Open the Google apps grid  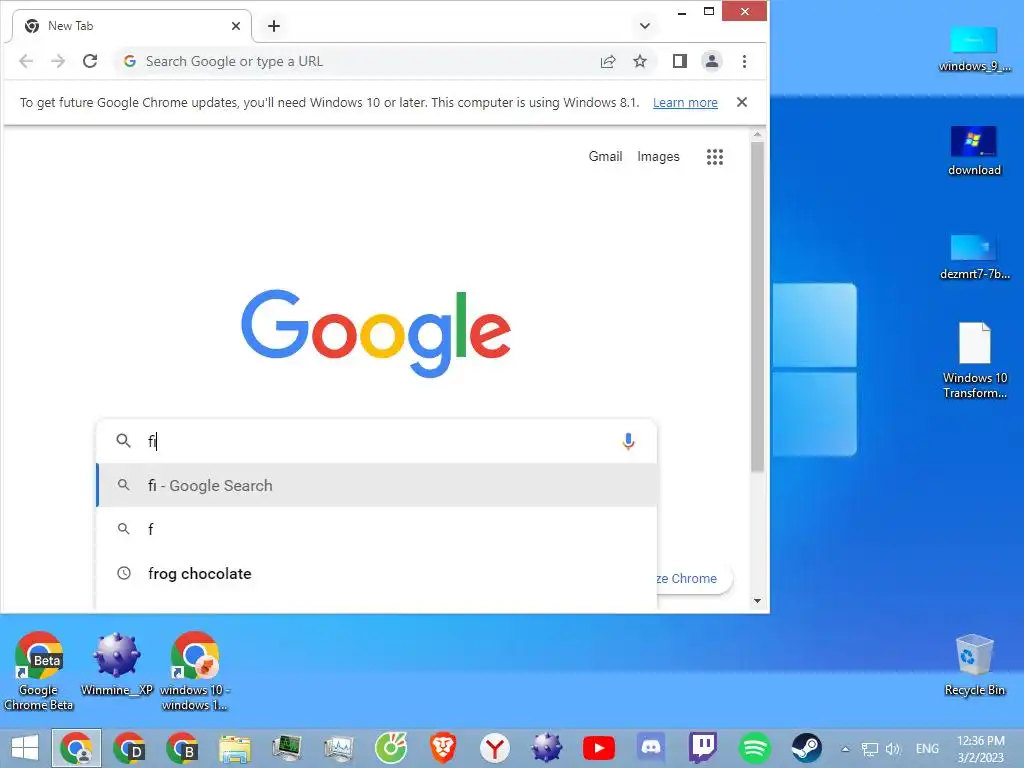[715, 157]
